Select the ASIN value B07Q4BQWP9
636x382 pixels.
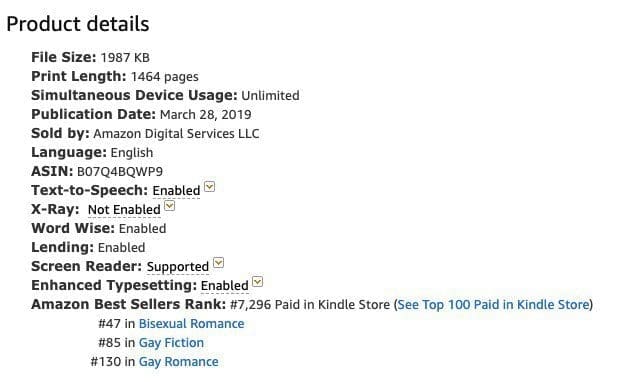[x=120, y=172]
